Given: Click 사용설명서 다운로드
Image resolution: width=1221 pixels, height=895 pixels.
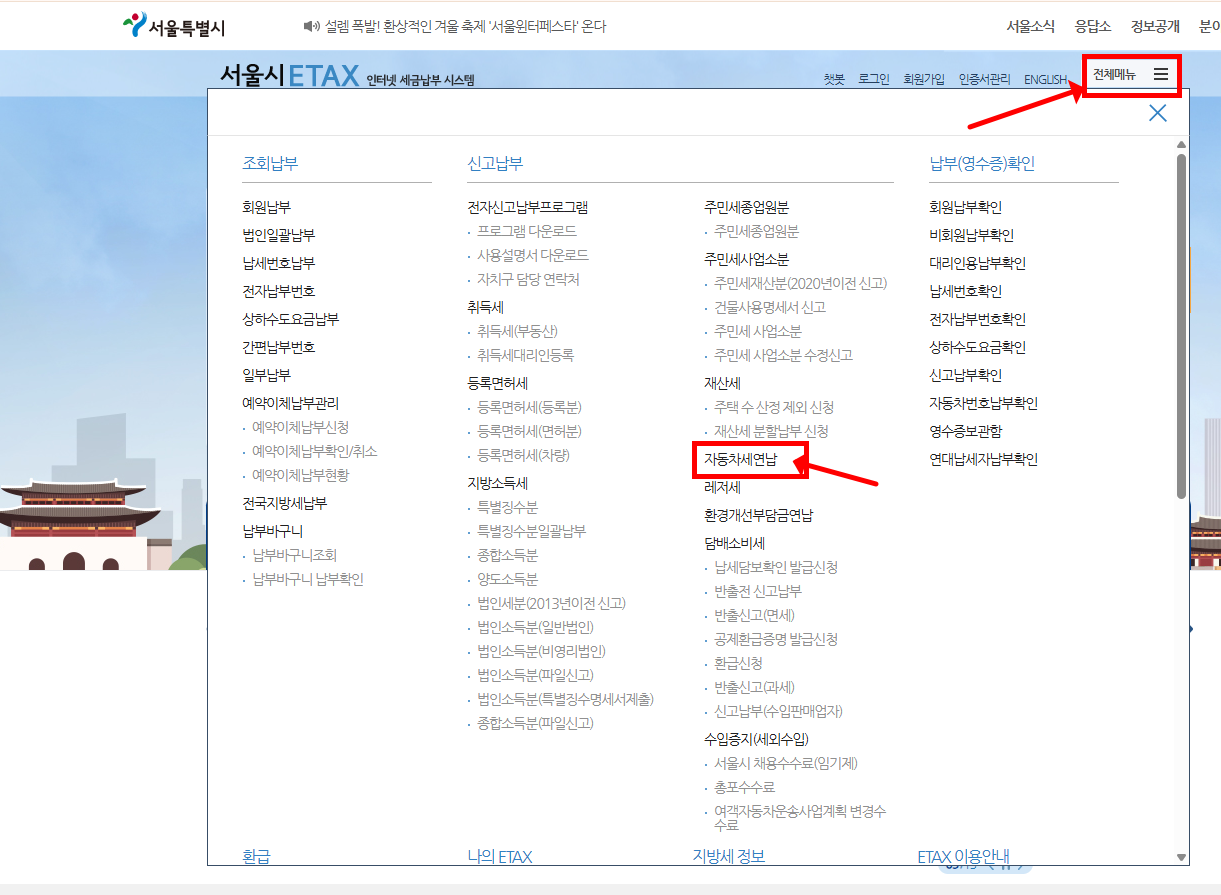Looking at the screenshot, I should coord(533,255).
